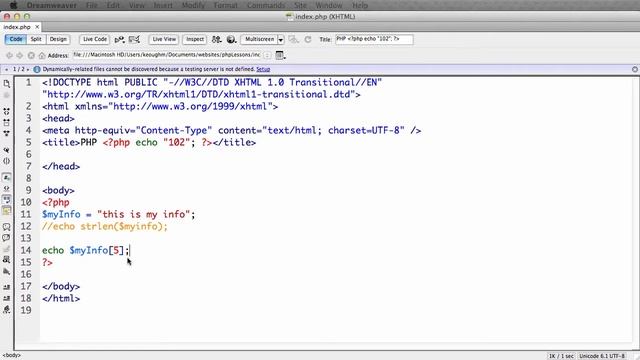Open the Apple menu
This screenshot has width=640, height=360.
click(x=13, y=5)
